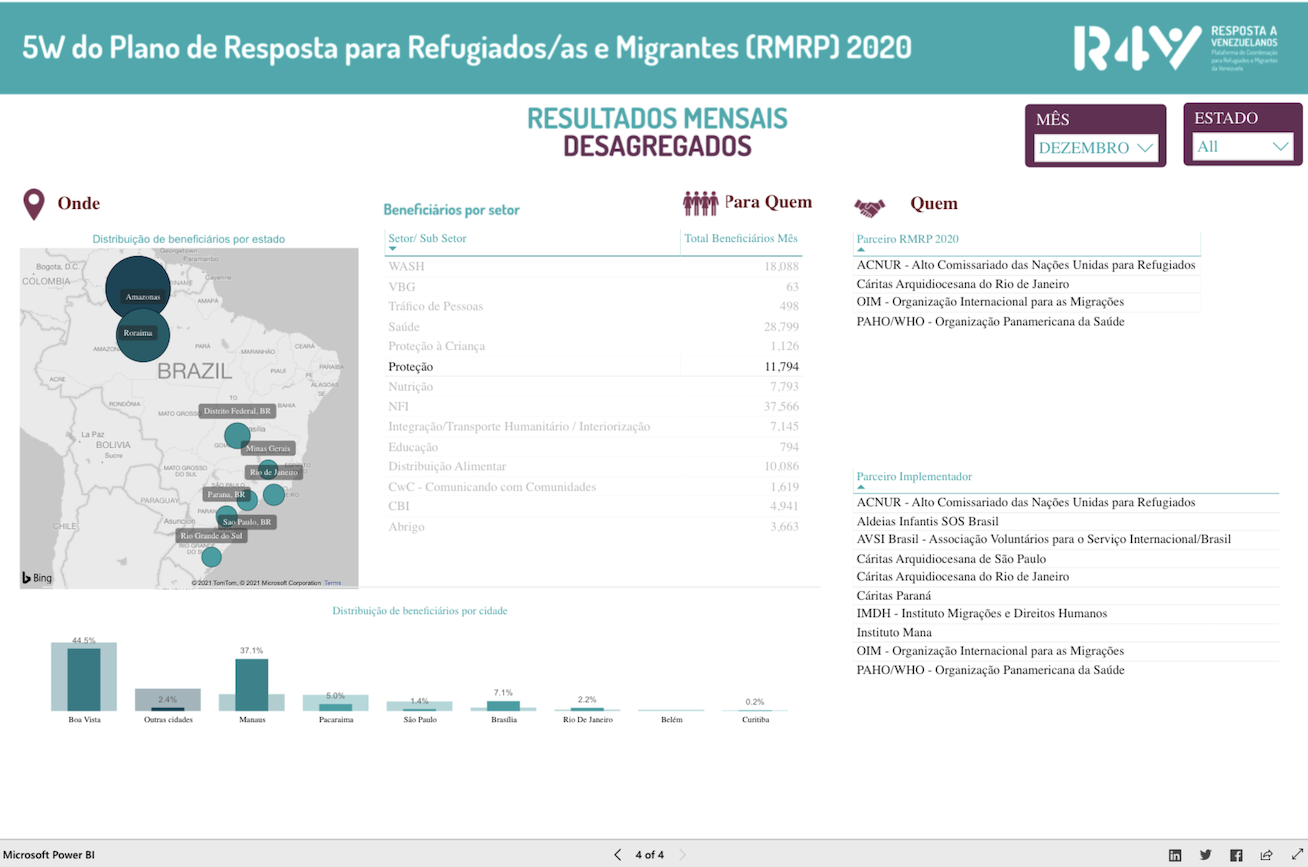The image size is (1308, 867).
Task: Click the Rio De Janeiro bar
Action: [588, 709]
